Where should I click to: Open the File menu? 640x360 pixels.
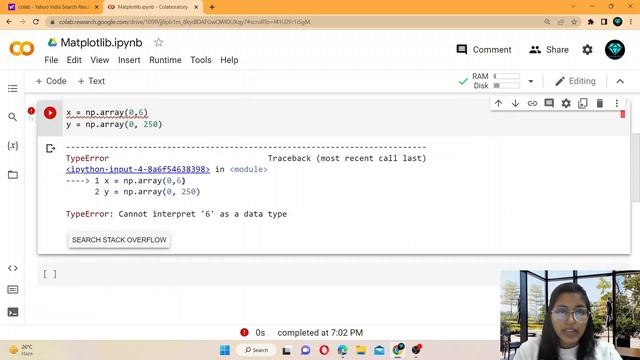51,60
